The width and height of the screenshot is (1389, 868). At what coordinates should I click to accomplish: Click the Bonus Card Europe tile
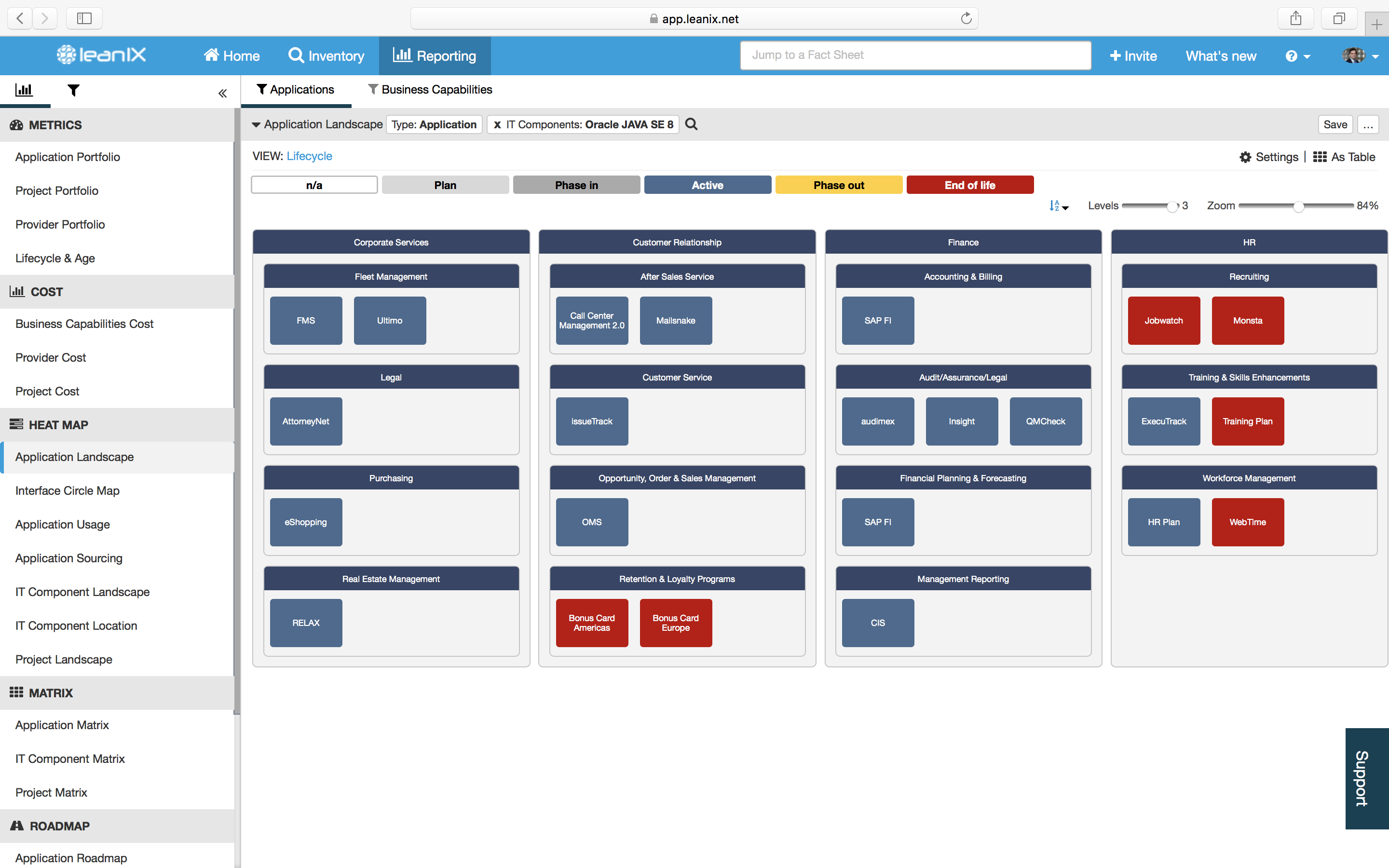pyautogui.click(x=676, y=623)
